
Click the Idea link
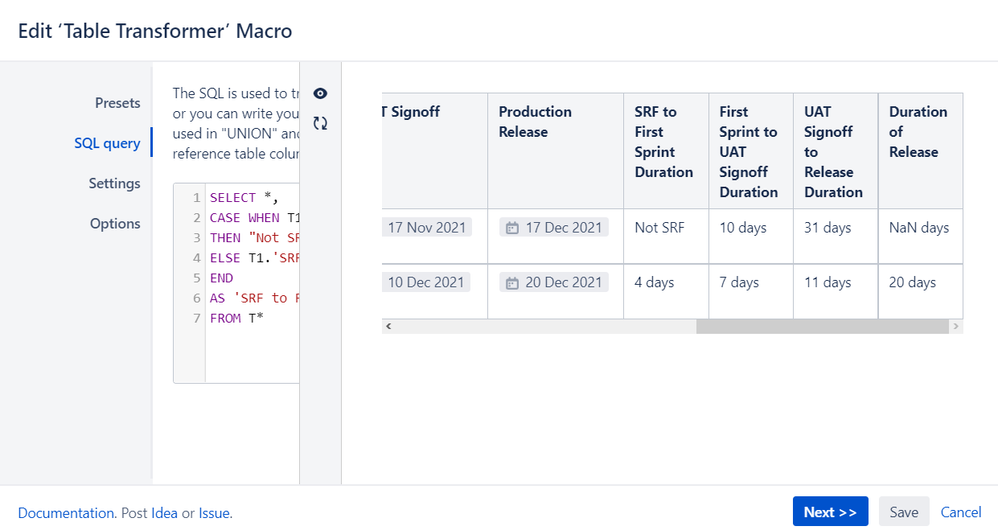pyautogui.click(x=164, y=513)
